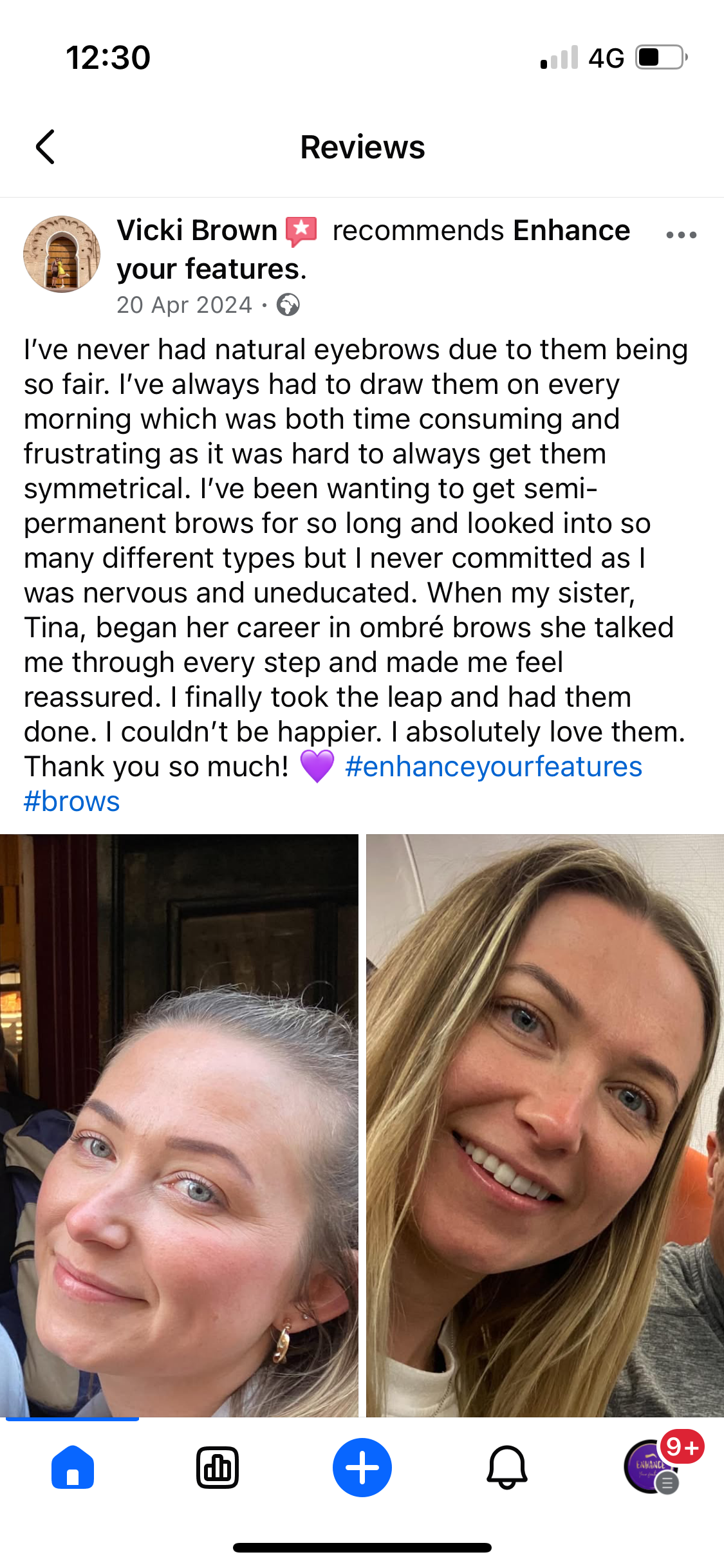Open the three-dot options menu on review
This screenshot has height=1568, width=724.
(x=682, y=235)
